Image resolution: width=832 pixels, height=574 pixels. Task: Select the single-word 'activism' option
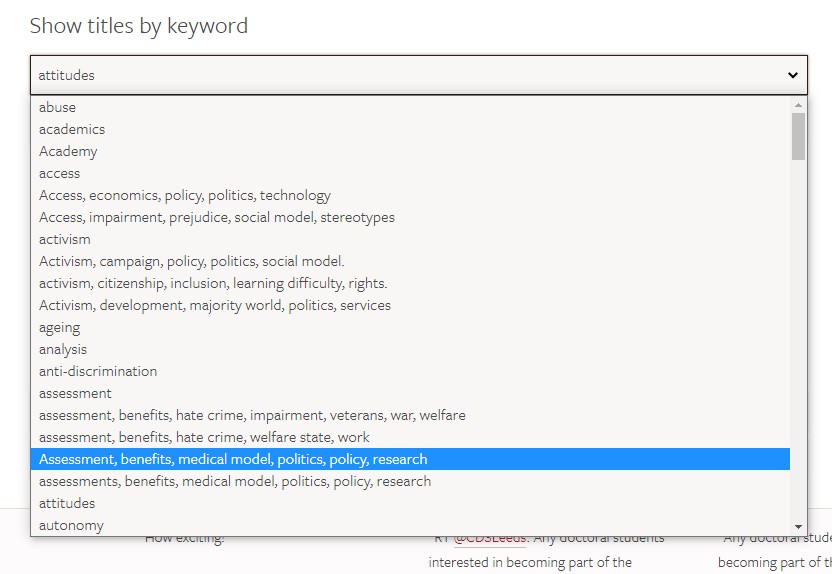[65, 239]
